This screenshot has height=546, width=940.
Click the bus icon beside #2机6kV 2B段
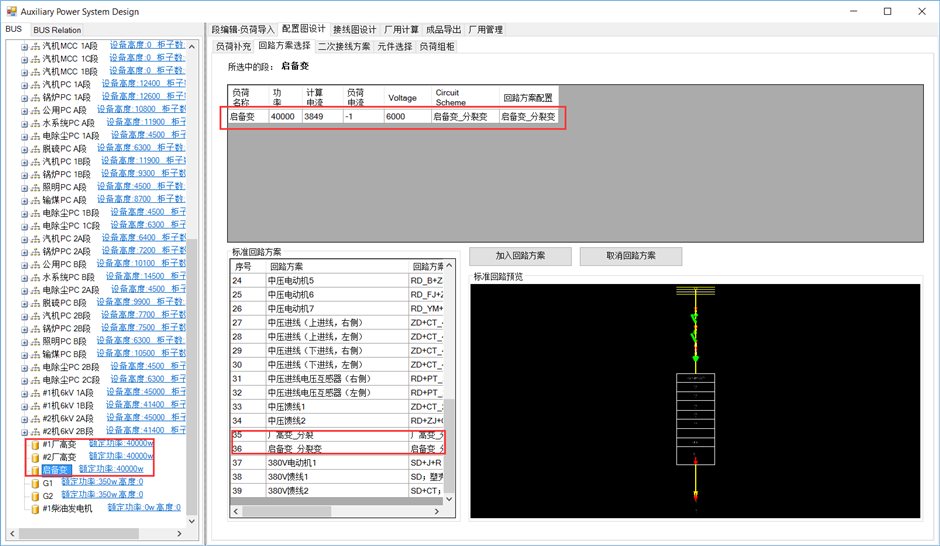[35, 432]
